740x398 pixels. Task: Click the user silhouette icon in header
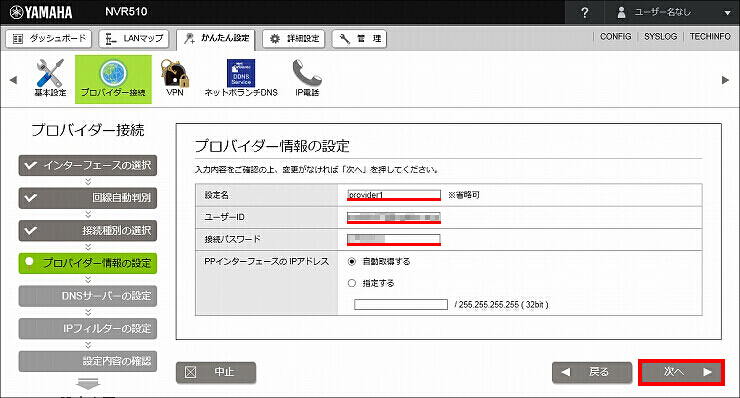[x=622, y=13]
